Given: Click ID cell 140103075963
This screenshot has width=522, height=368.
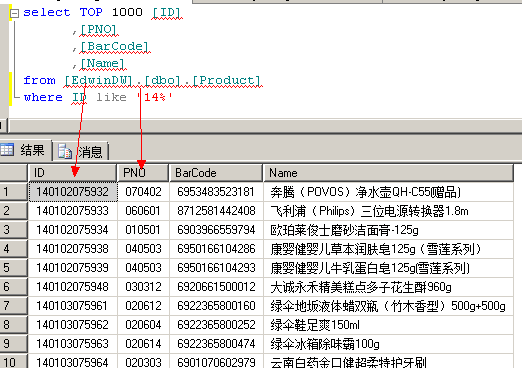Looking at the screenshot, I should tap(73, 344).
